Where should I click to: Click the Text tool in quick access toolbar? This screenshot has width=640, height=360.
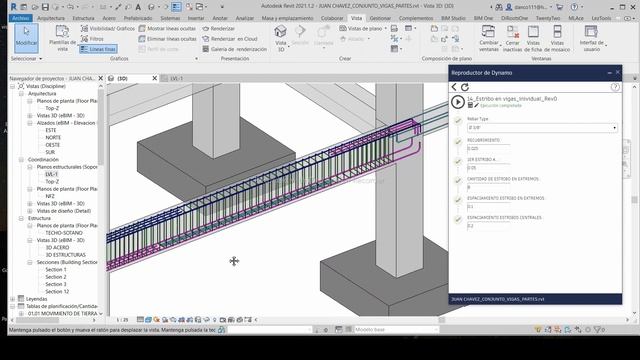tap(138, 7)
